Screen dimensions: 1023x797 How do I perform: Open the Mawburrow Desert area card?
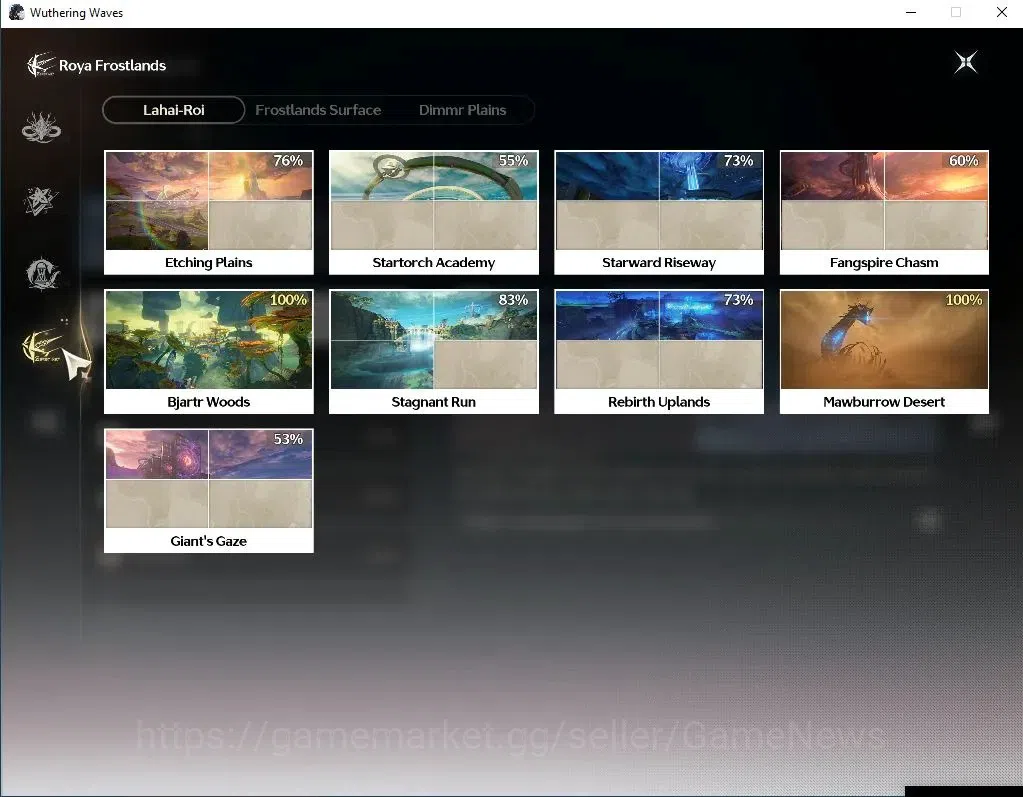point(884,352)
